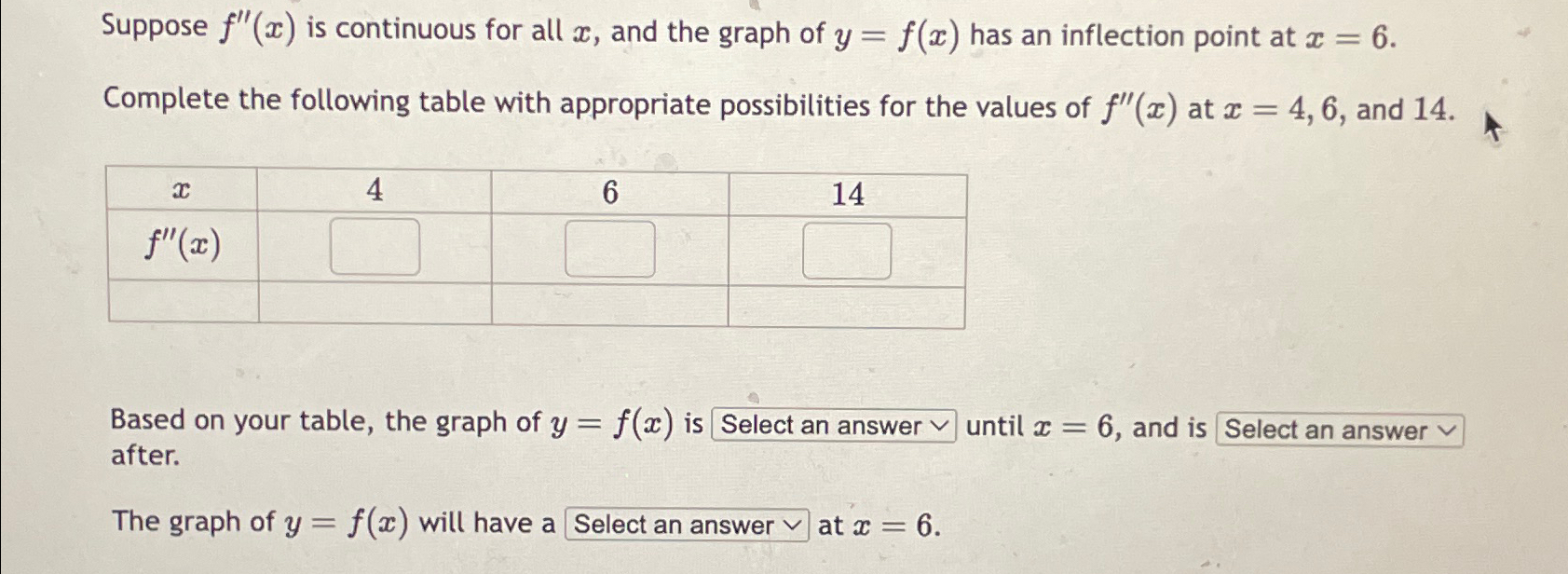Open the concavity dropdown before x = 6
This screenshot has width=1568, height=574.
click(833, 426)
